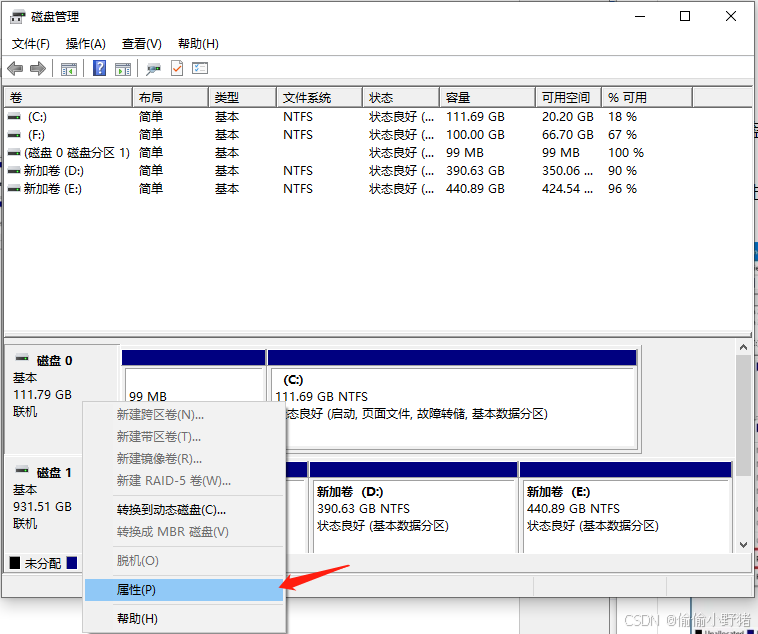Click the 磁盘 1 disk icon in lower pane
This screenshot has width=758, height=634.
click(x=22, y=470)
